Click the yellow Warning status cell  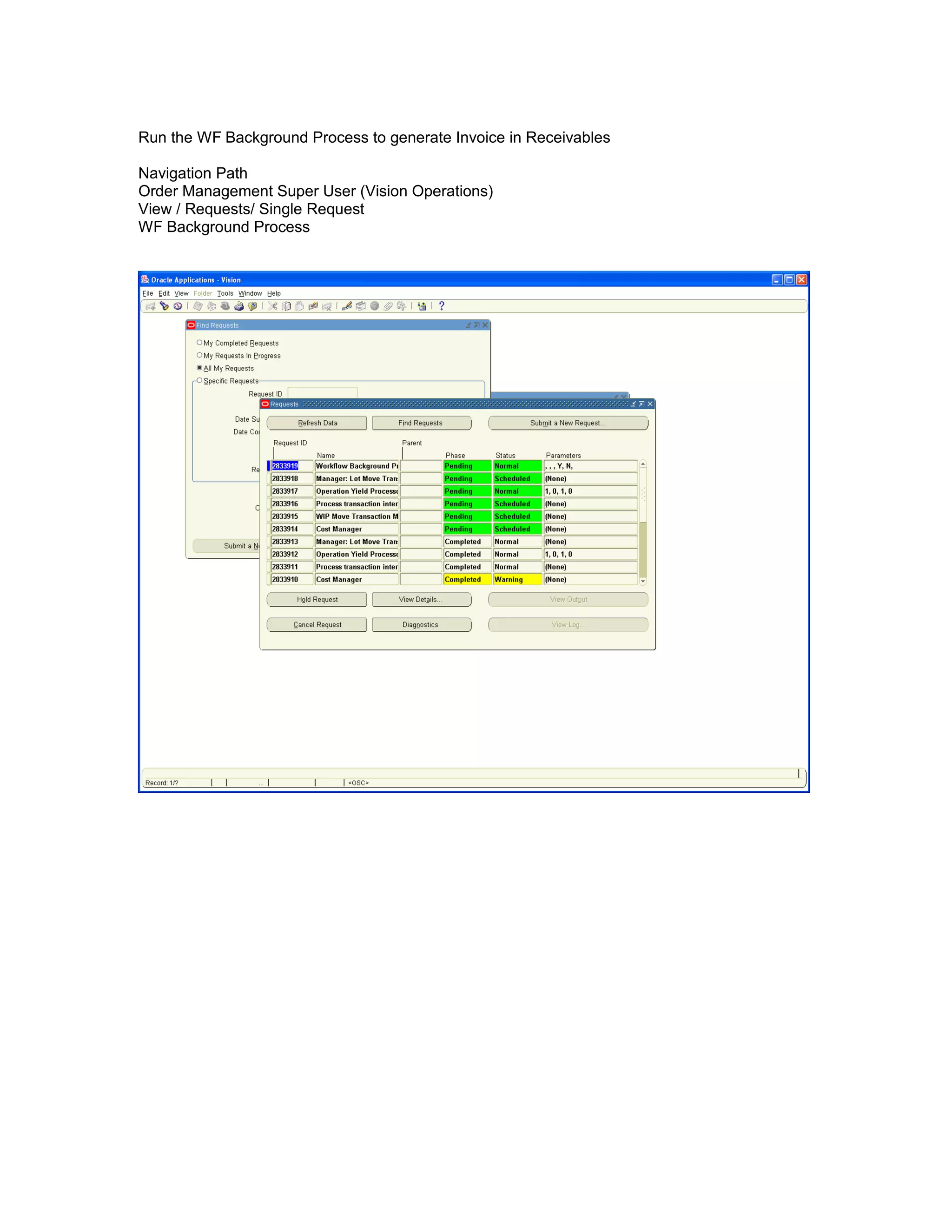tap(517, 580)
